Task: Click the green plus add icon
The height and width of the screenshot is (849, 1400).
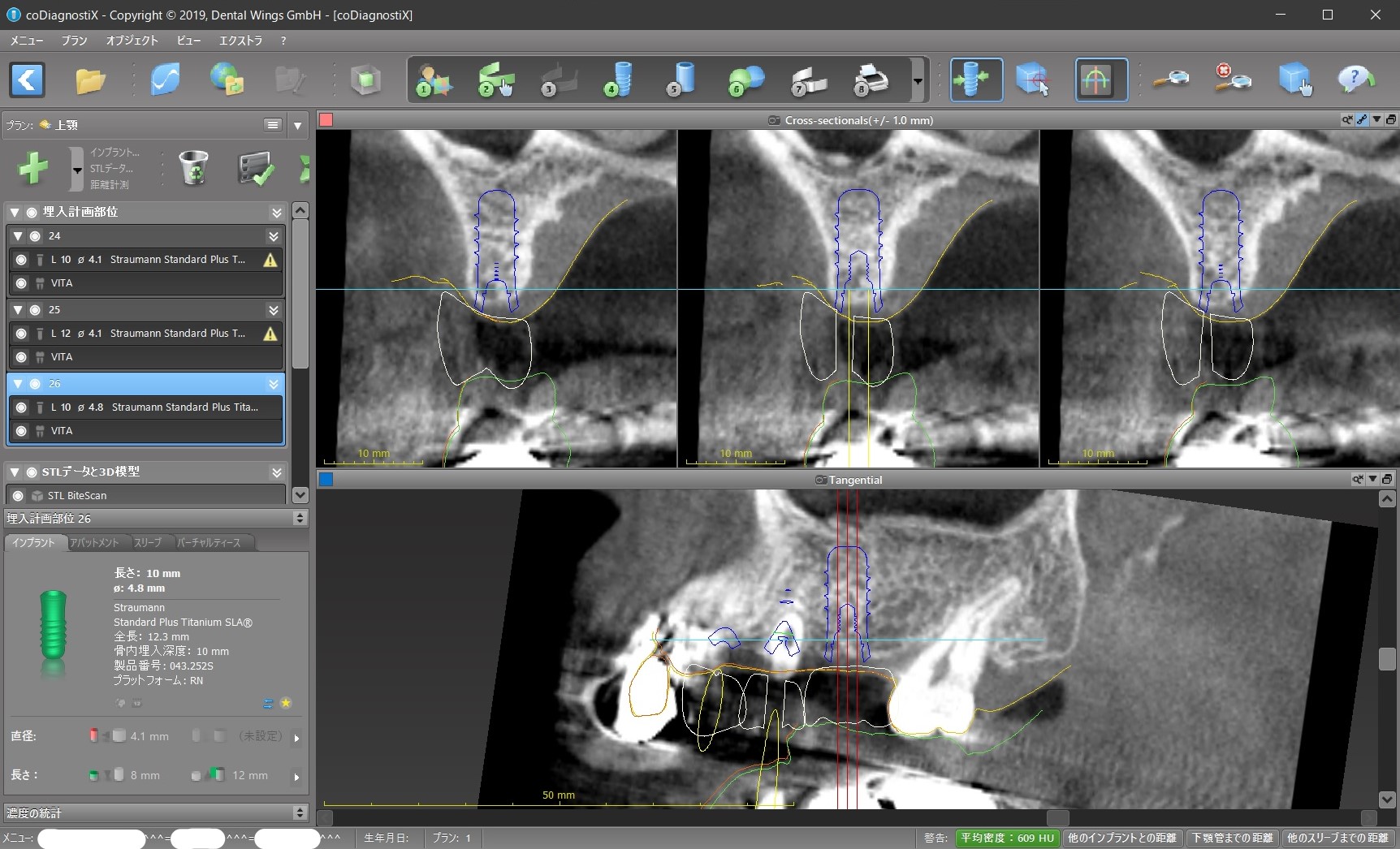Action: click(33, 168)
